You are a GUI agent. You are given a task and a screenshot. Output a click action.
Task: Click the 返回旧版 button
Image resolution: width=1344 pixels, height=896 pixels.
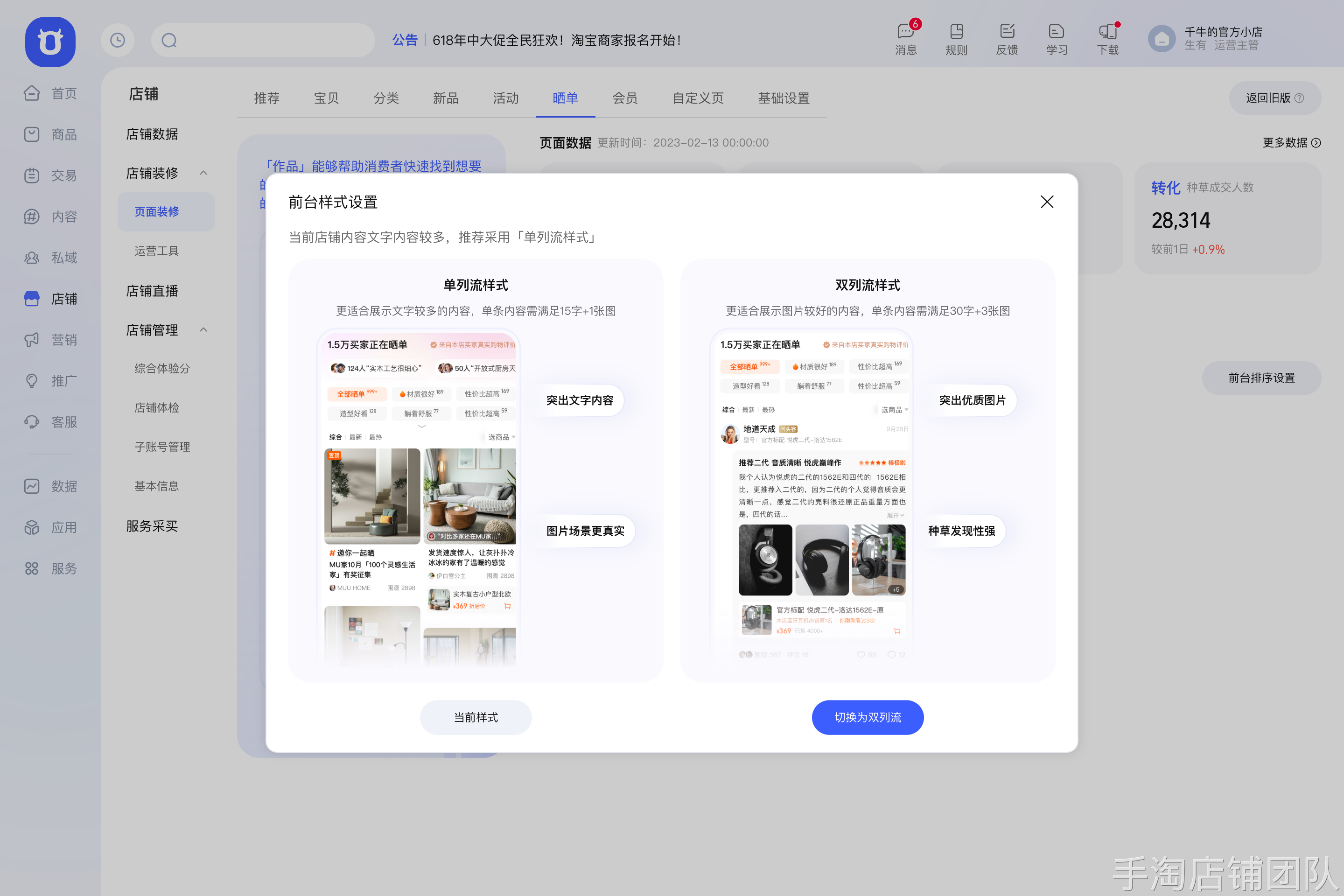(x=1275, y=98)
